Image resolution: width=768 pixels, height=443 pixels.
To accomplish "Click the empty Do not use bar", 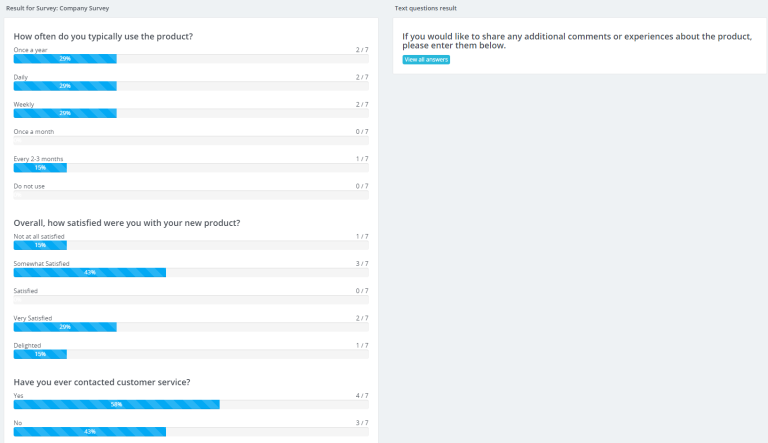I will (191, 195).
